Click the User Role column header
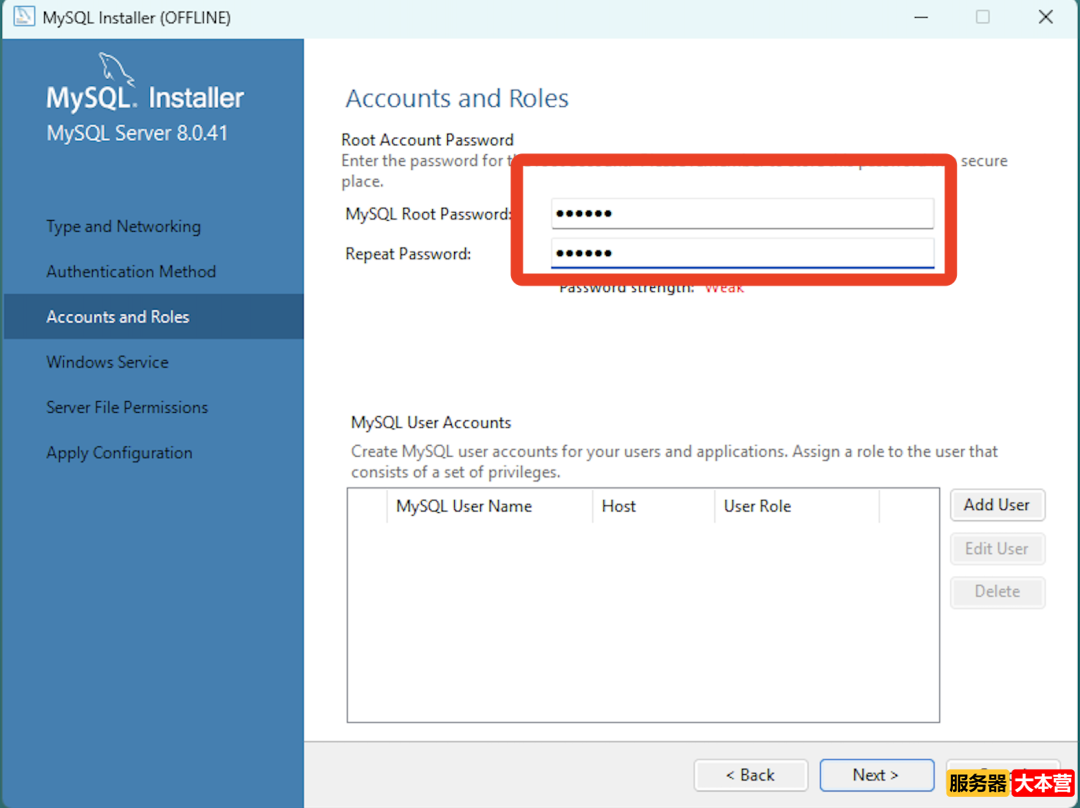This screenshot has width=1080, height=808. [x=797, y=506]
